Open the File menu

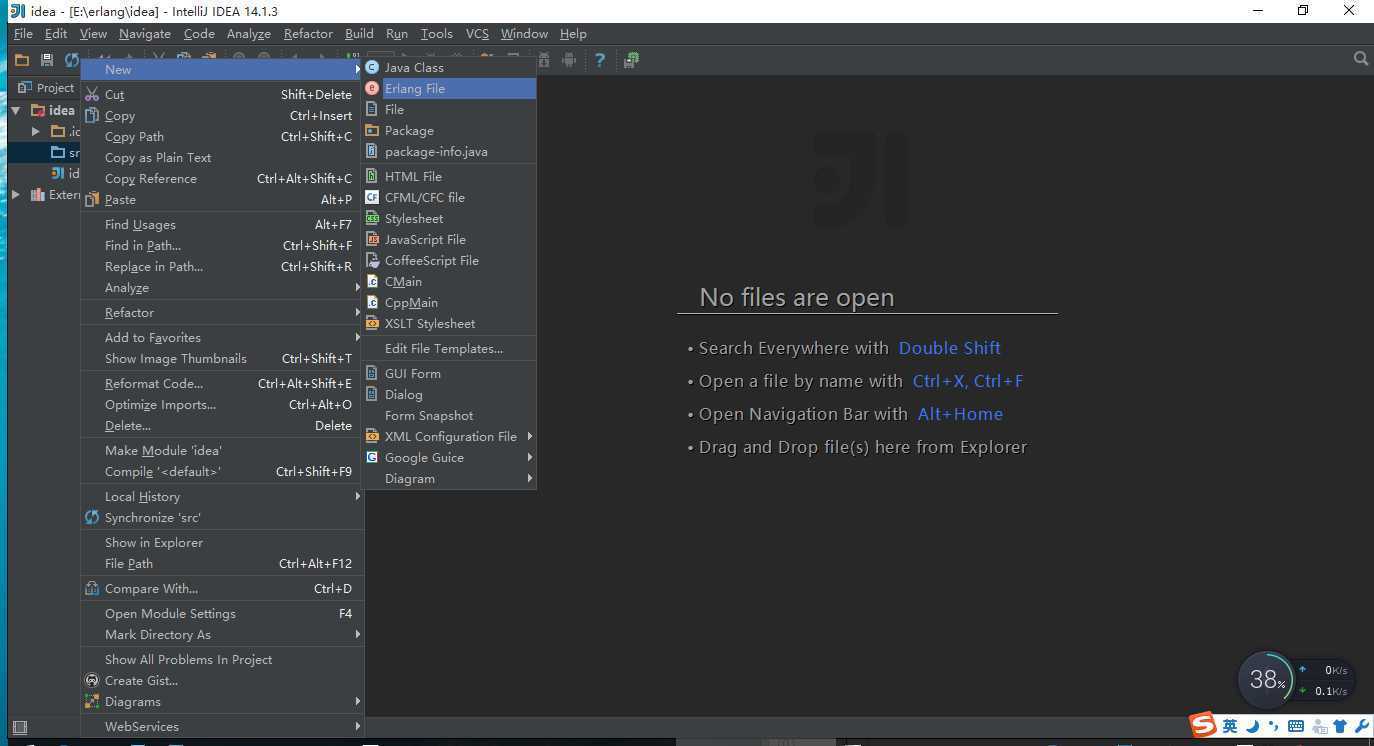[x=23, y=33]
